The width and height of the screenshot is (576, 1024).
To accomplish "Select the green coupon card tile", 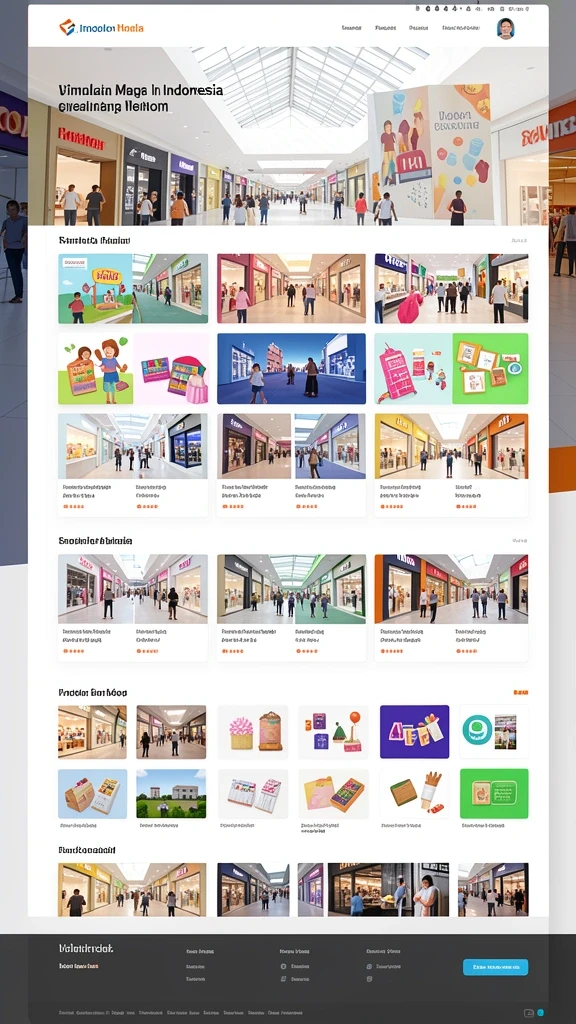I will (x=494, y=793).
